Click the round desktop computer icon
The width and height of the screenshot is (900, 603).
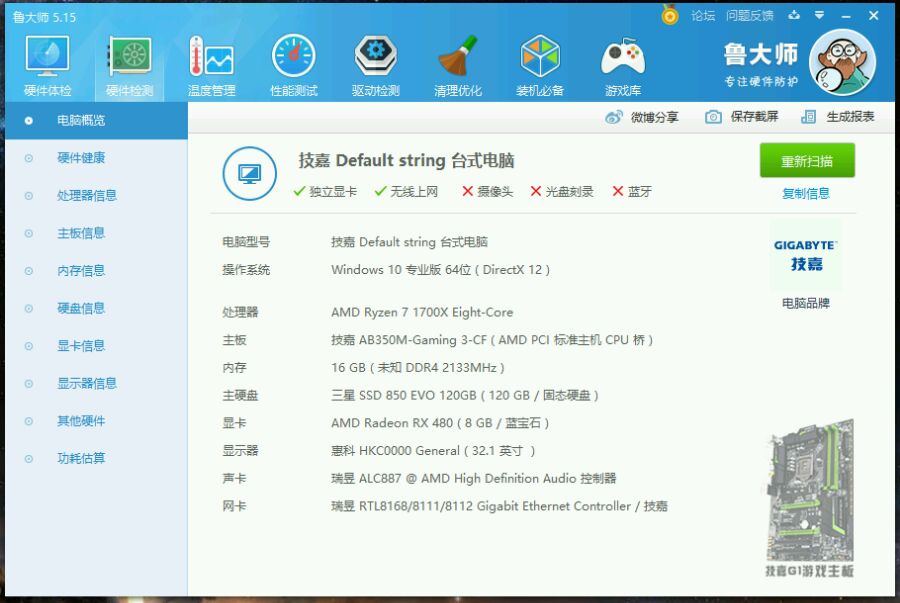point(250,173)
